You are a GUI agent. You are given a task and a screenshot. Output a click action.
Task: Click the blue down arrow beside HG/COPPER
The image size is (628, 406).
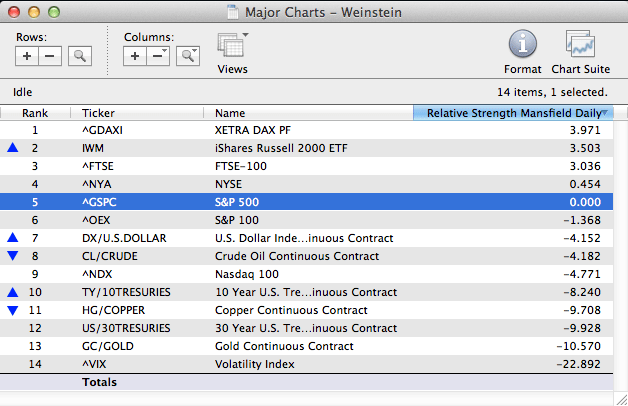[x=12, y=310]
